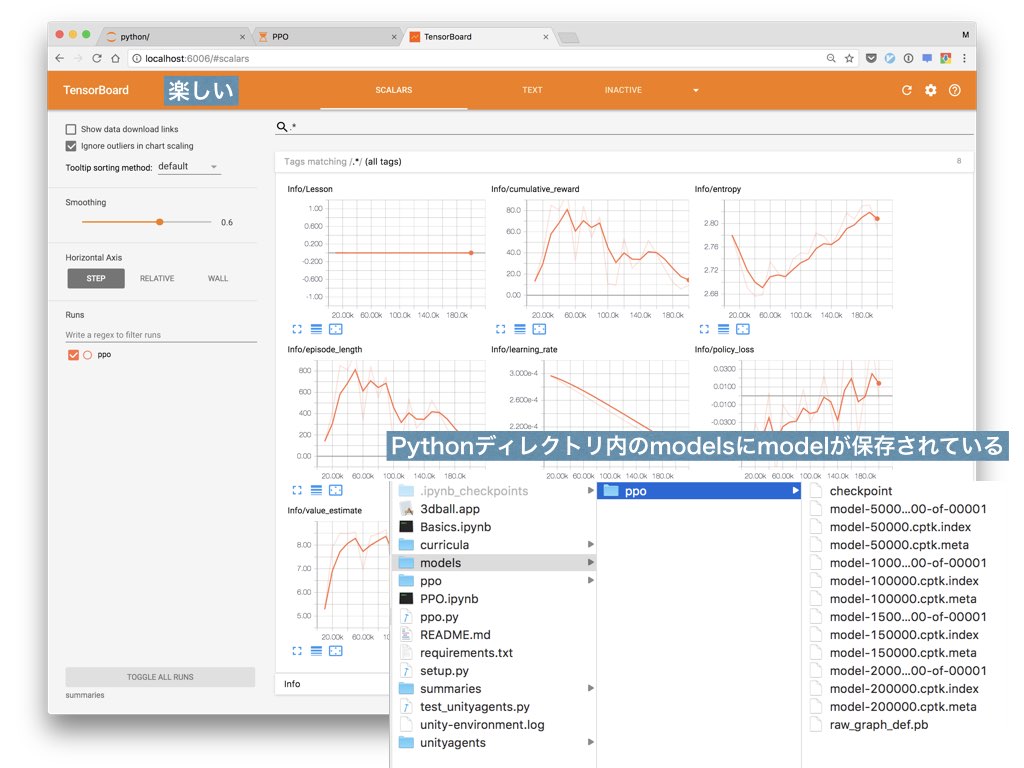
Task: Go to browser home page icon
Action: click(x=116, y=58)
